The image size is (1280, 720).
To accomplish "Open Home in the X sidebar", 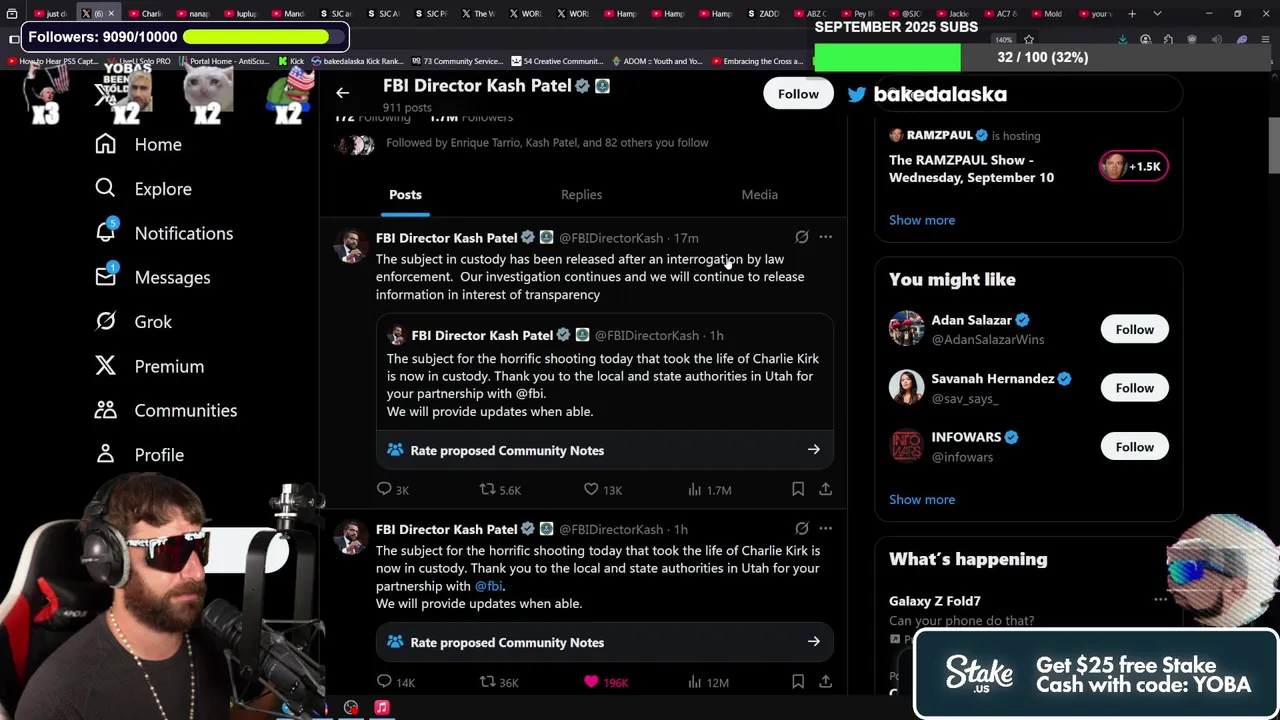I will [138, 144].
